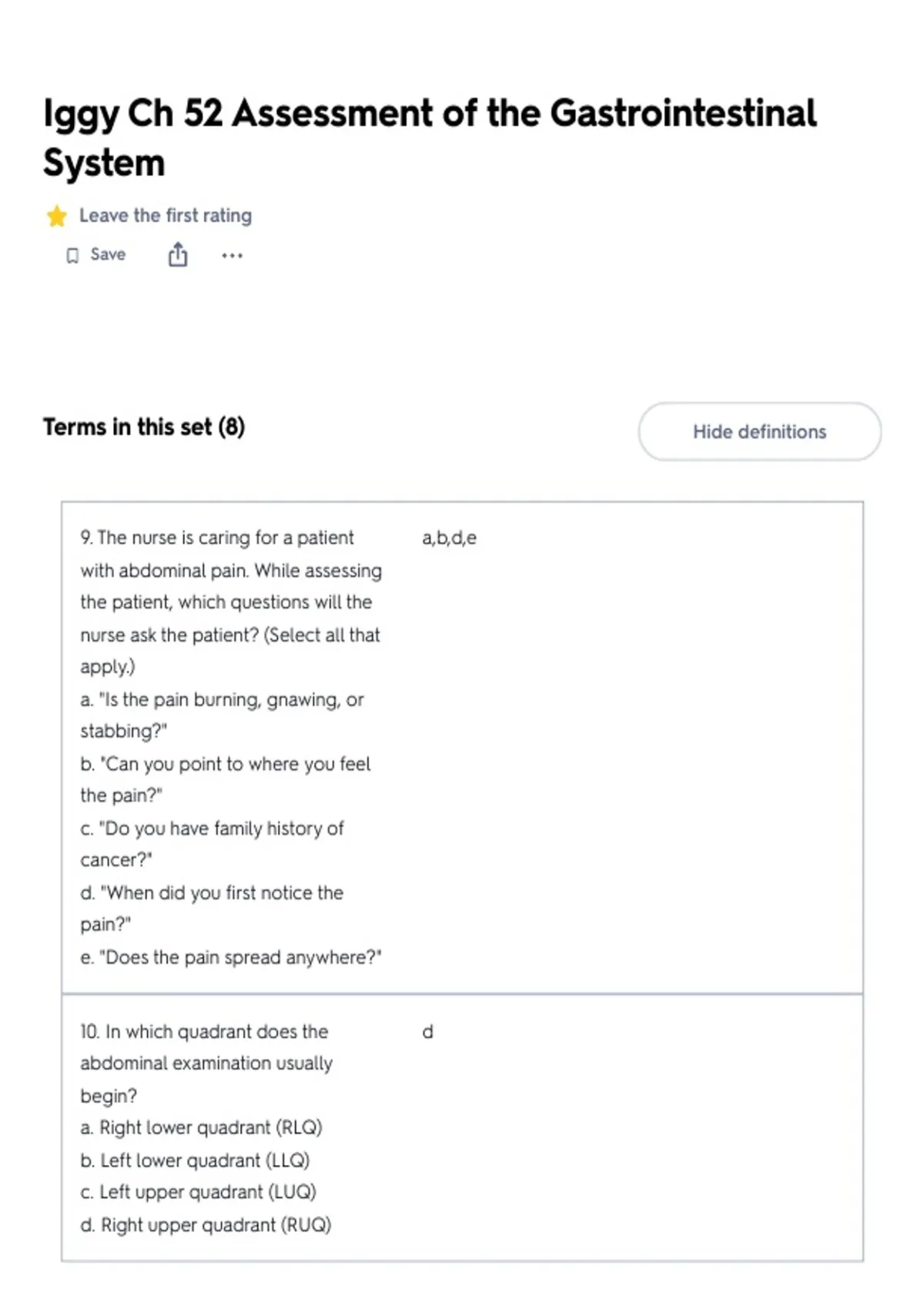Open the three-dot more options menu
This screenshot has width=924, height=1309.
click(x=232, y=256)
